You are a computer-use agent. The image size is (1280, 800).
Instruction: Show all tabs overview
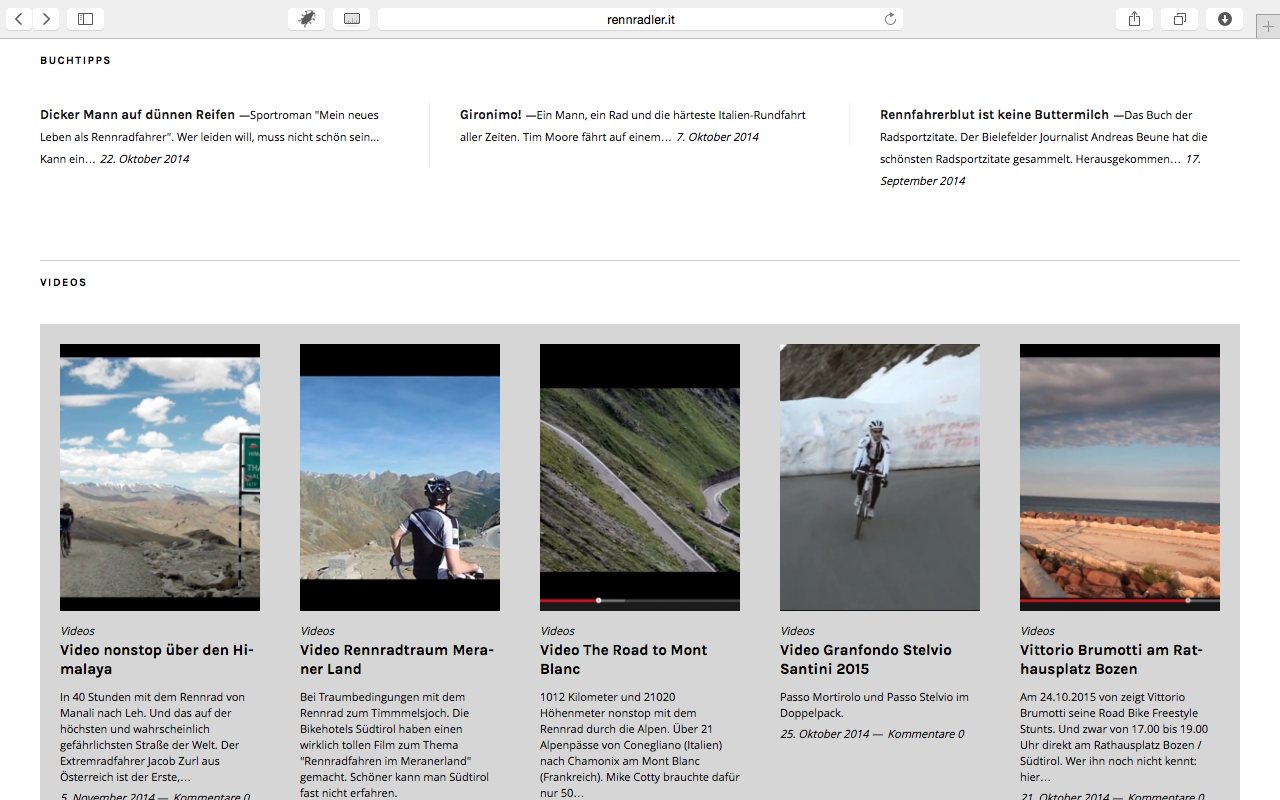pos(1179,19)
